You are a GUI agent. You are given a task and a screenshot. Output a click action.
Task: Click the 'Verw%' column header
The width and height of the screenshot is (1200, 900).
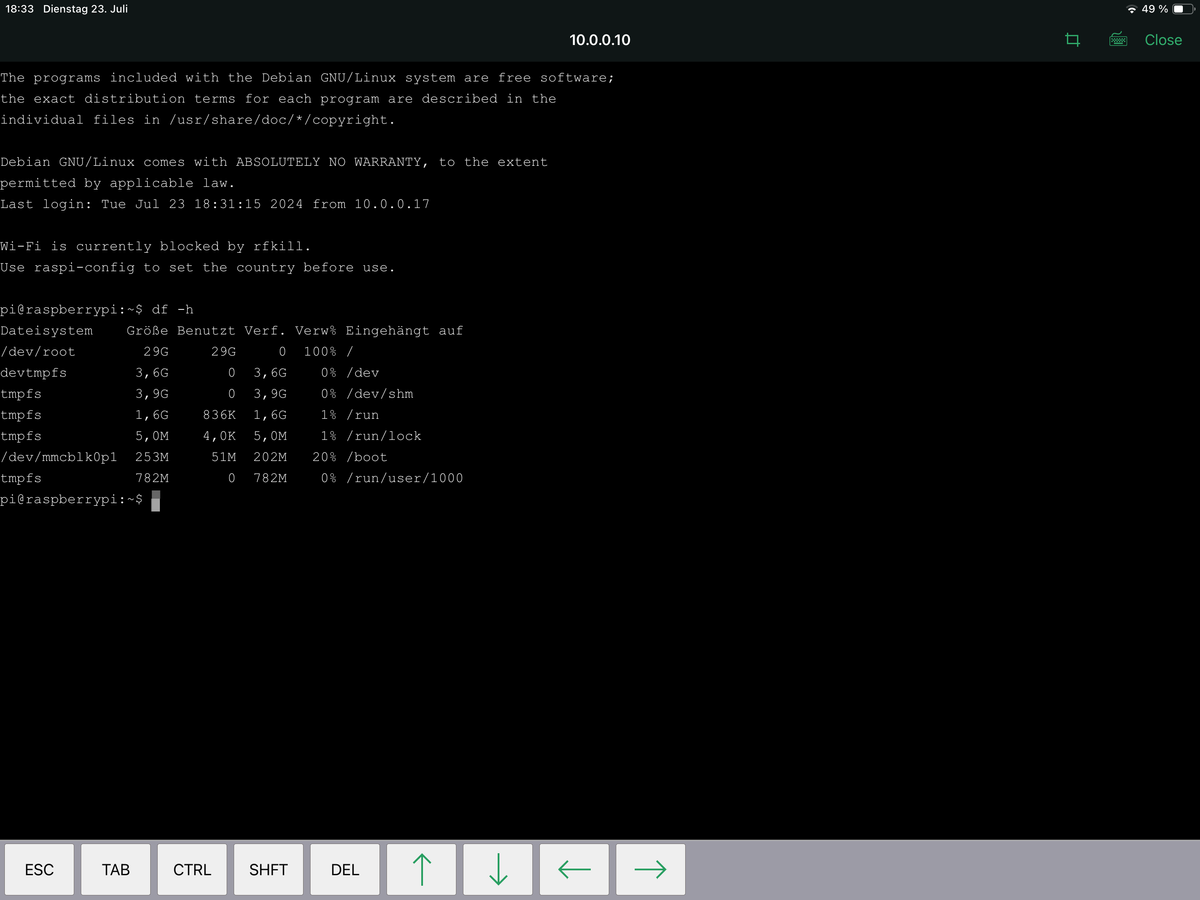(x=316, y=331)
